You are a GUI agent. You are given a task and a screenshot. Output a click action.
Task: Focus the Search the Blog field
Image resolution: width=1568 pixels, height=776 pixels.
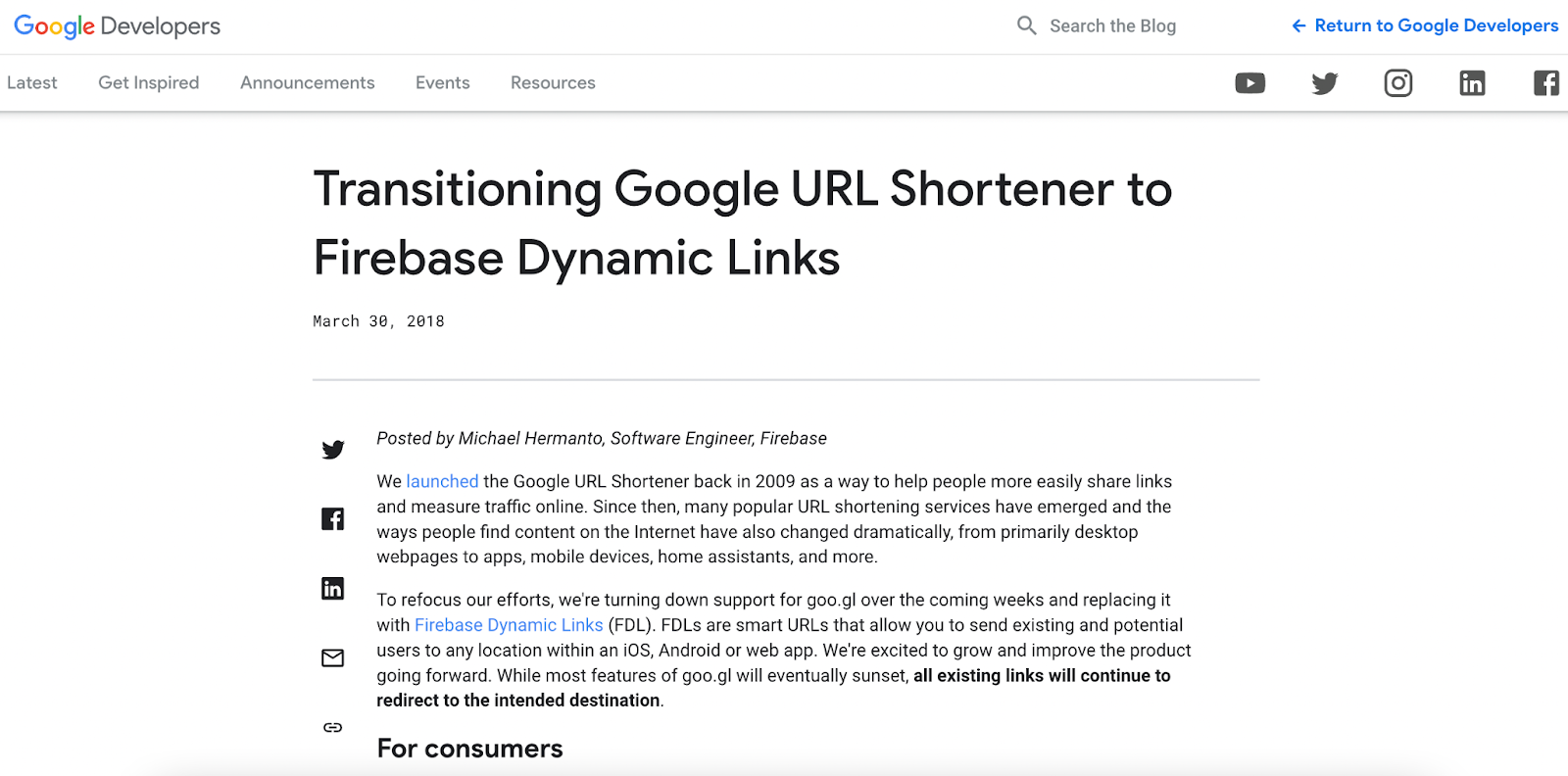(x=1112, y=26)
